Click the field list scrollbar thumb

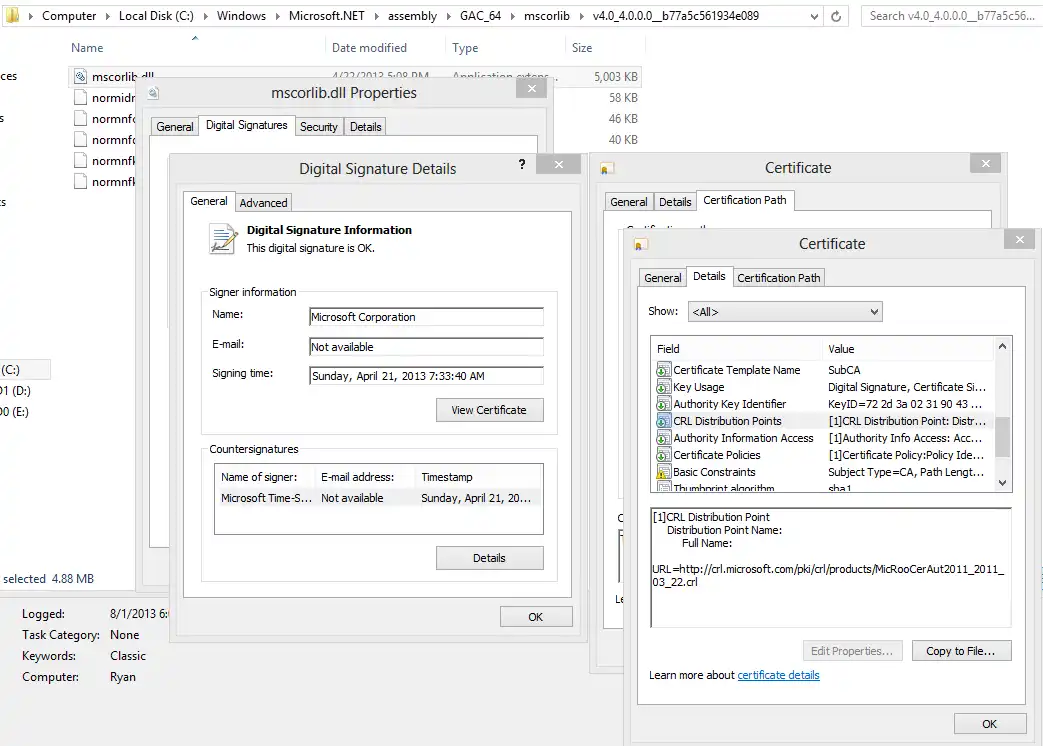[1002, 437]
